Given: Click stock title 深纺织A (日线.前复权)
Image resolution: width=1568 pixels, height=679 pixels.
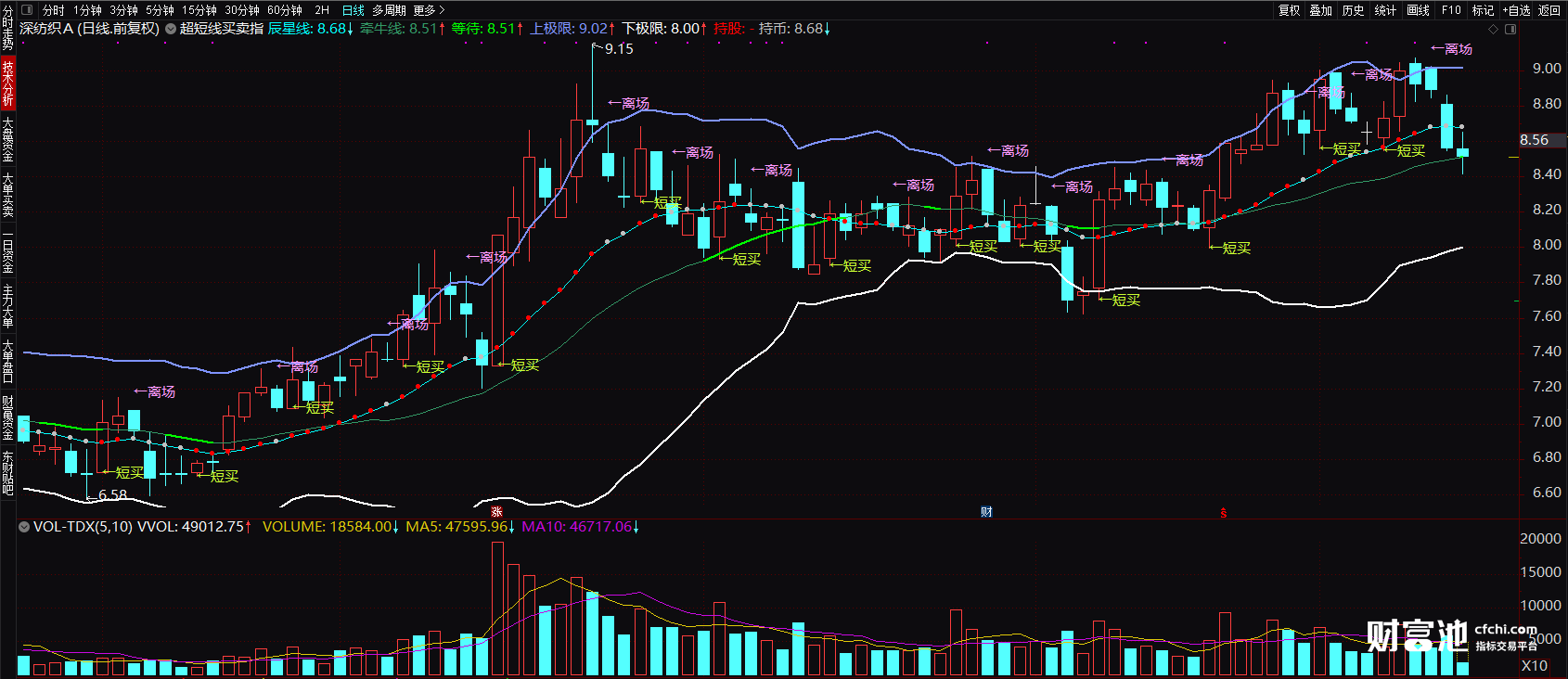Looking at the screenshot, I should point(89,29).
